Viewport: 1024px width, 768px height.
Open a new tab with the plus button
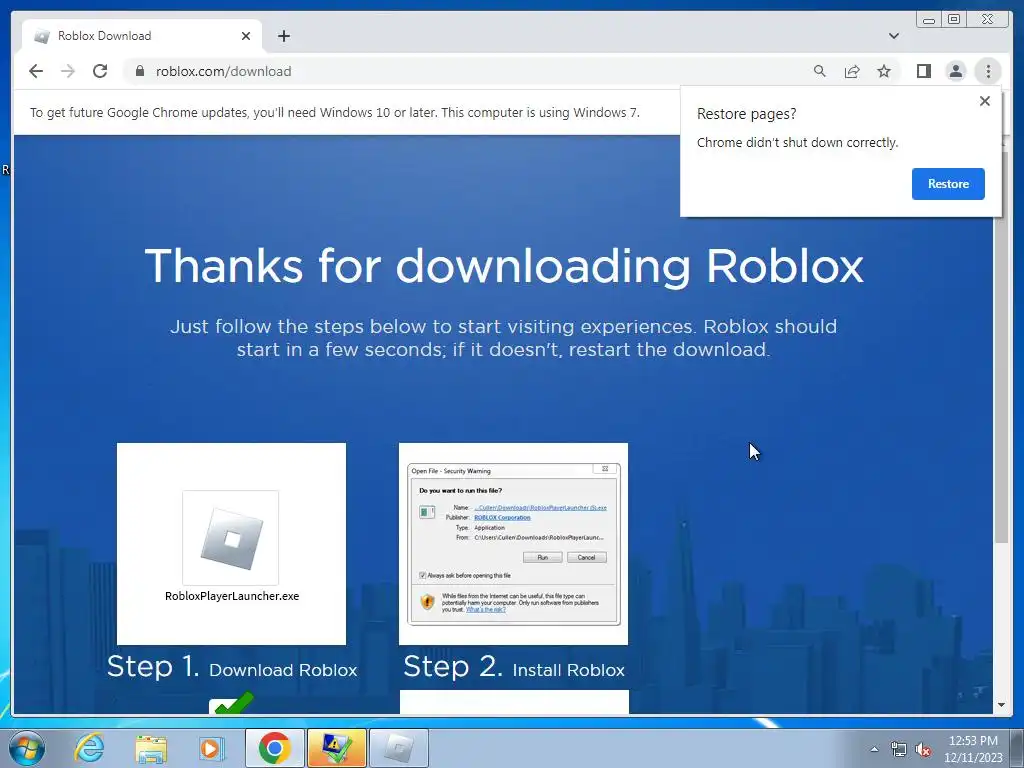point(283,36)
